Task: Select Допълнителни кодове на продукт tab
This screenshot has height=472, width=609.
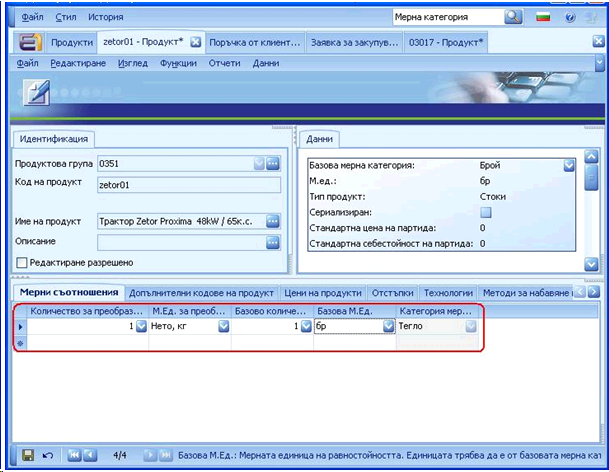Action: 201,293
